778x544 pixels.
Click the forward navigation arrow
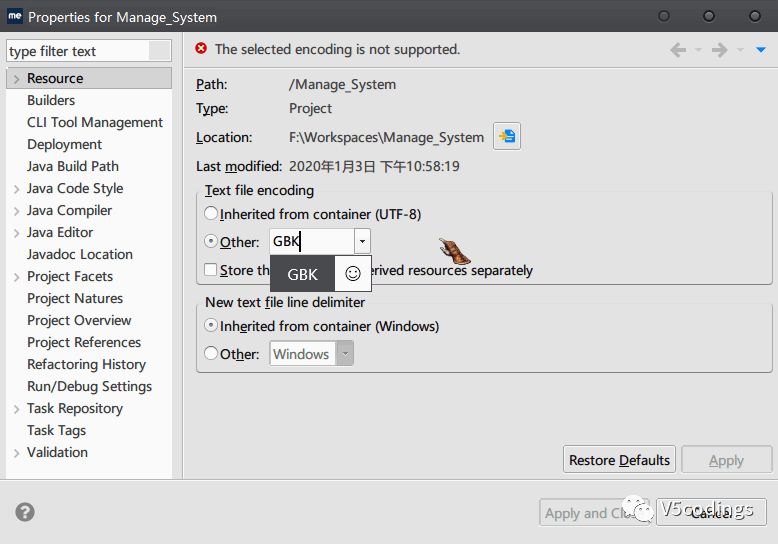719,50
